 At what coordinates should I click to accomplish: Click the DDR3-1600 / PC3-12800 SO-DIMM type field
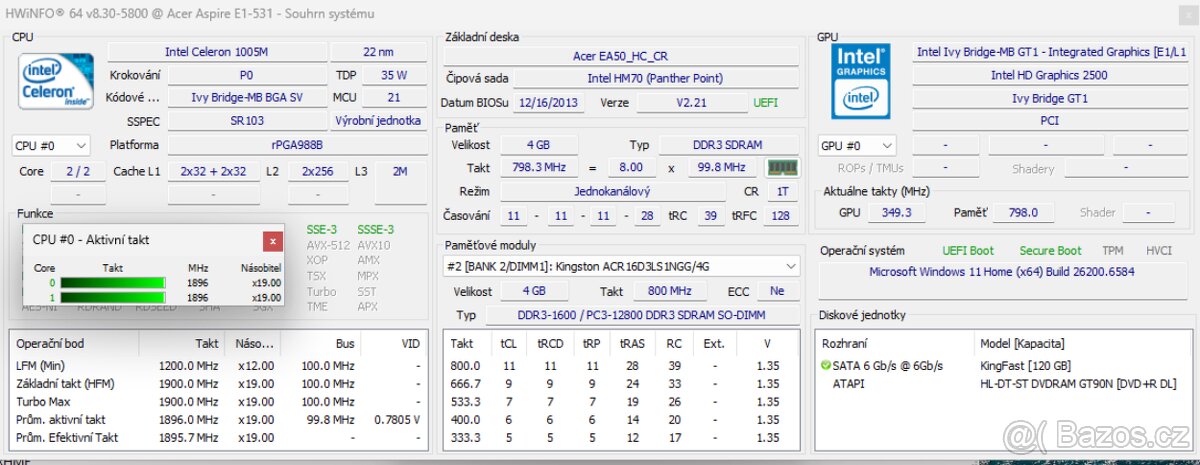pyautogui.click(x=642, y=315)
